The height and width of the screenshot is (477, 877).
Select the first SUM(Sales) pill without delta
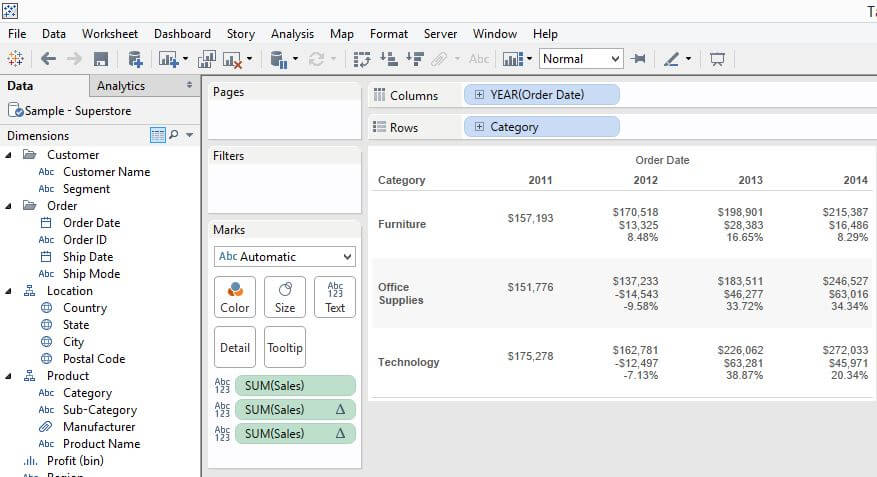point(295,385)
